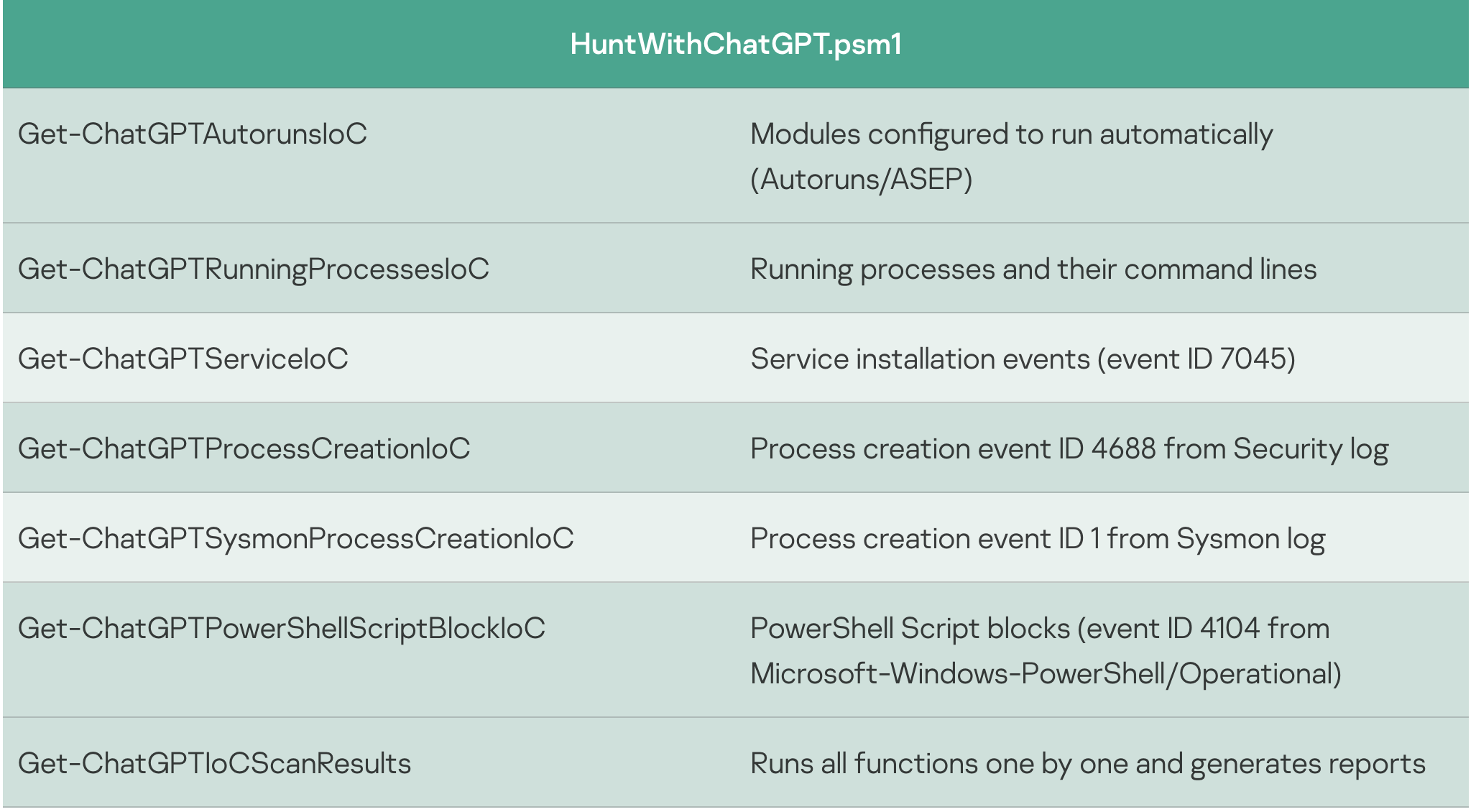The height and width of the screenshot is (812, 1476).
Task: Click the Autoruns/ASEP modules description
Action: click(x=1011, y=134)
